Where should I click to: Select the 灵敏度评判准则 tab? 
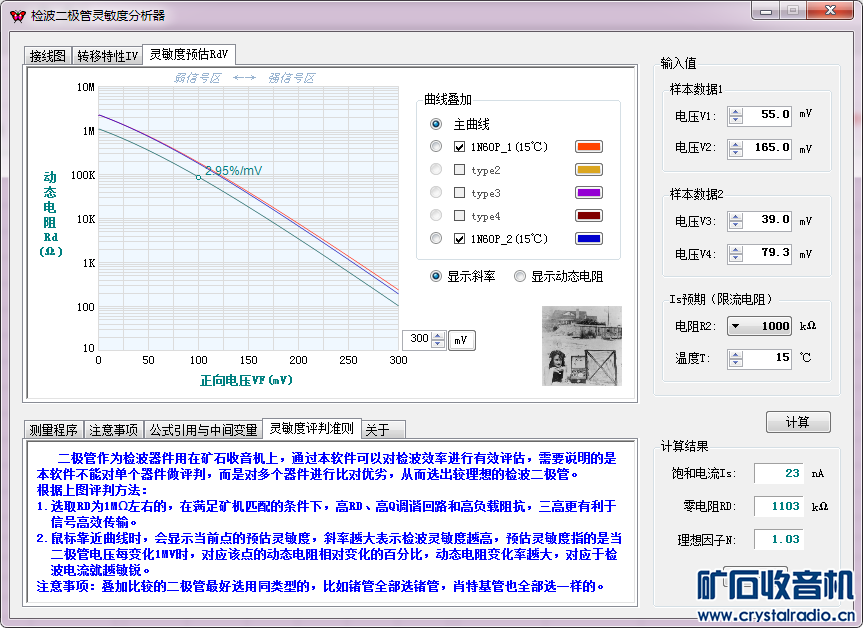tap(312, 428)
